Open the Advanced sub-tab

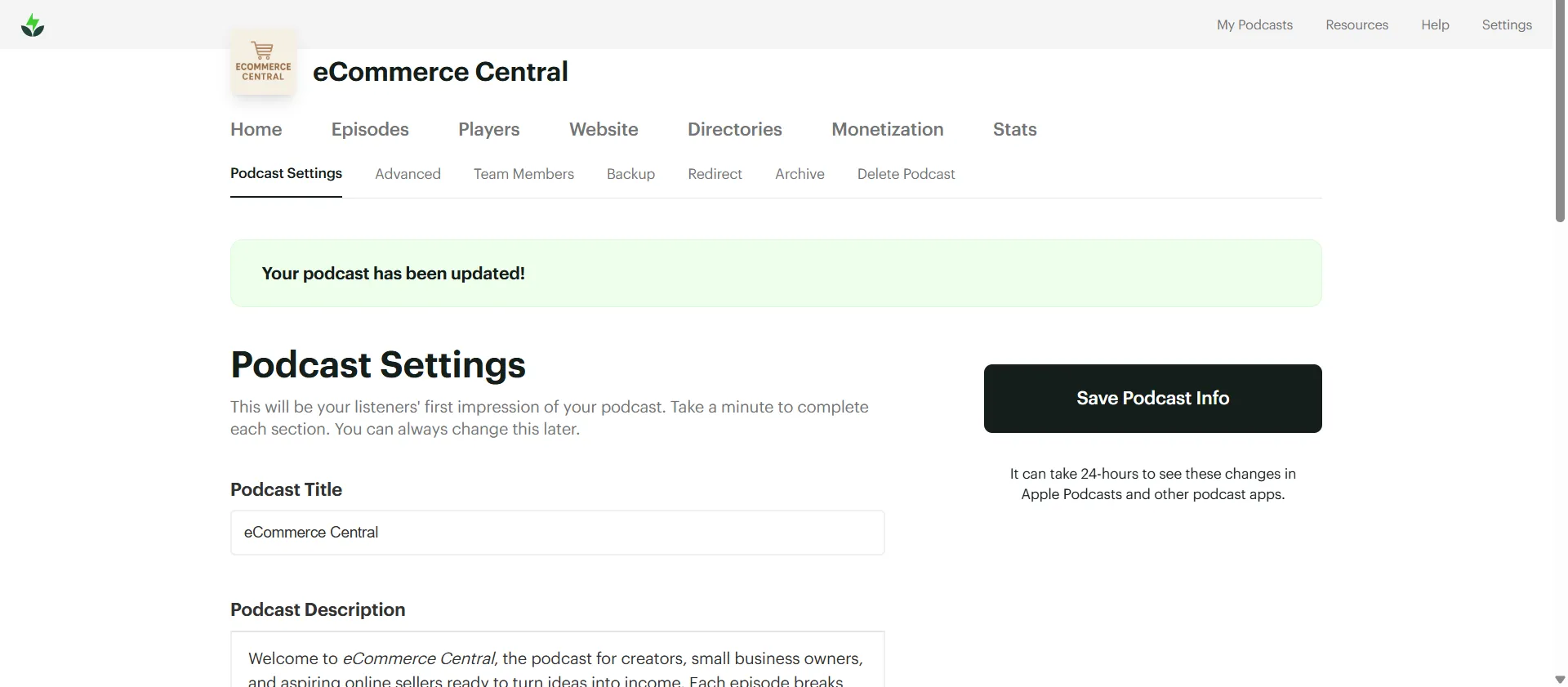click(408, 174)
